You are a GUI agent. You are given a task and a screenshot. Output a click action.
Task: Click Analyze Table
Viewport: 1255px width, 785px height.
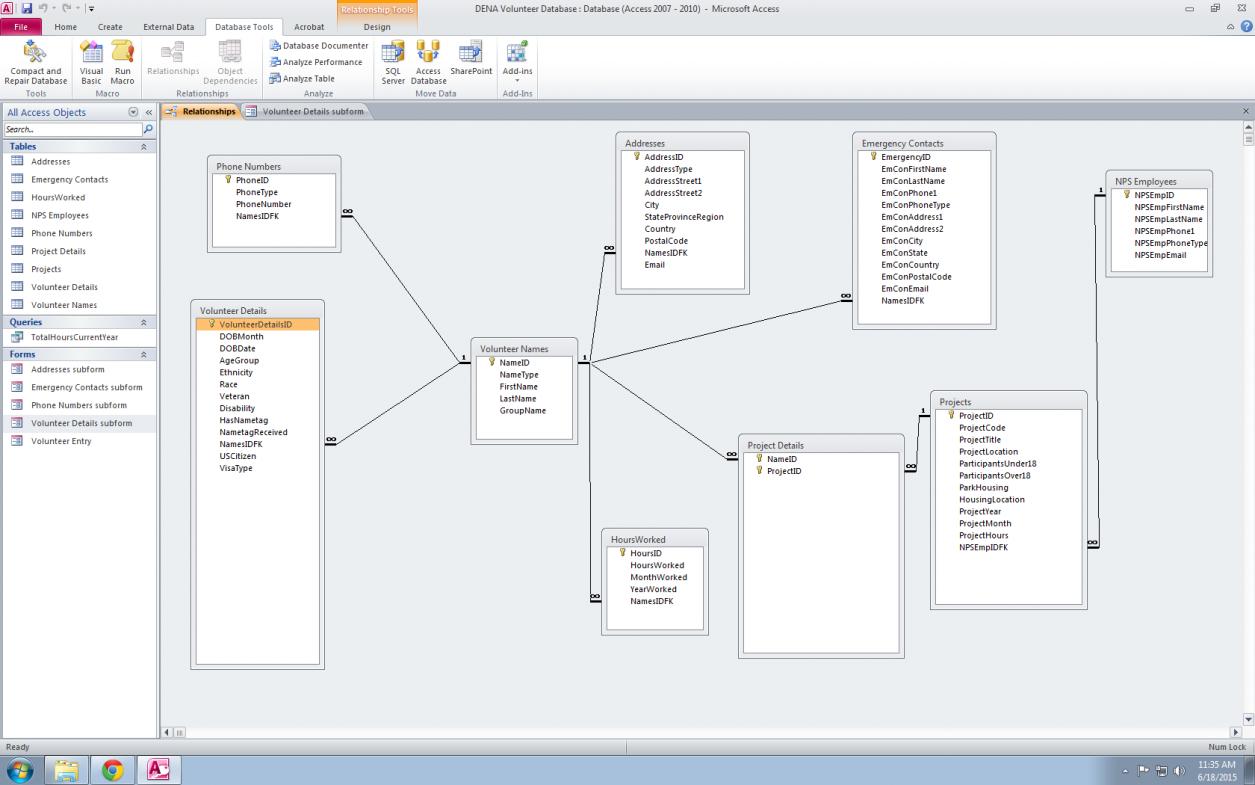[x=301, y=78]
